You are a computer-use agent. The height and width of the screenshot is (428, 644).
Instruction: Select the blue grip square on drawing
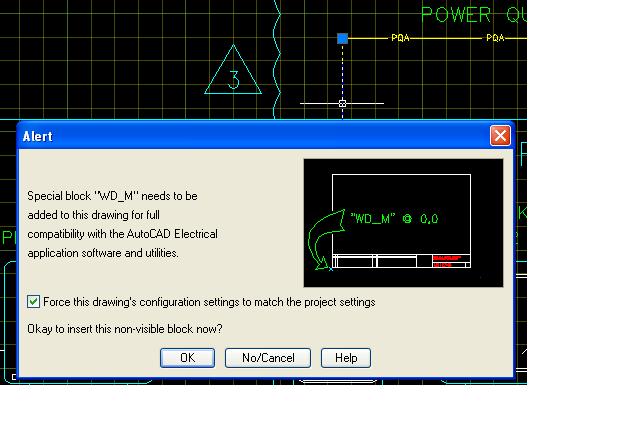click(x=343, y=38)
